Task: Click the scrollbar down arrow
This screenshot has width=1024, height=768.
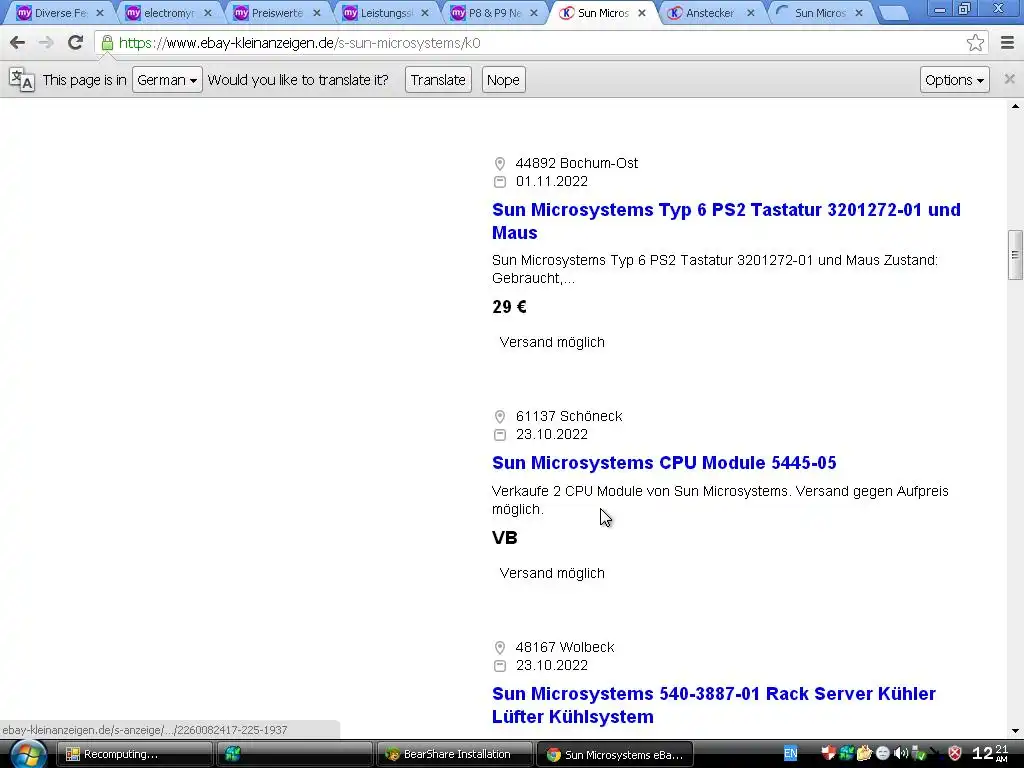Action: (1015, 731)
